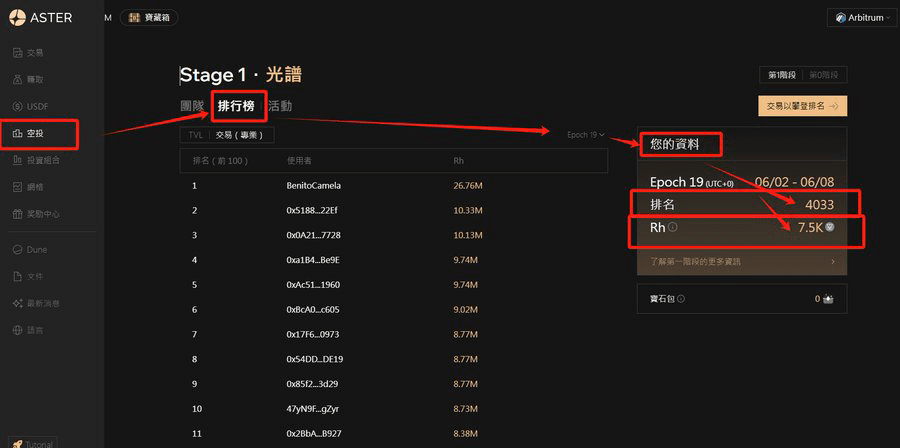
Task: Click the 寶藏箱 treasure chest button
Action: pyautogui.click(x=149, y=18)
